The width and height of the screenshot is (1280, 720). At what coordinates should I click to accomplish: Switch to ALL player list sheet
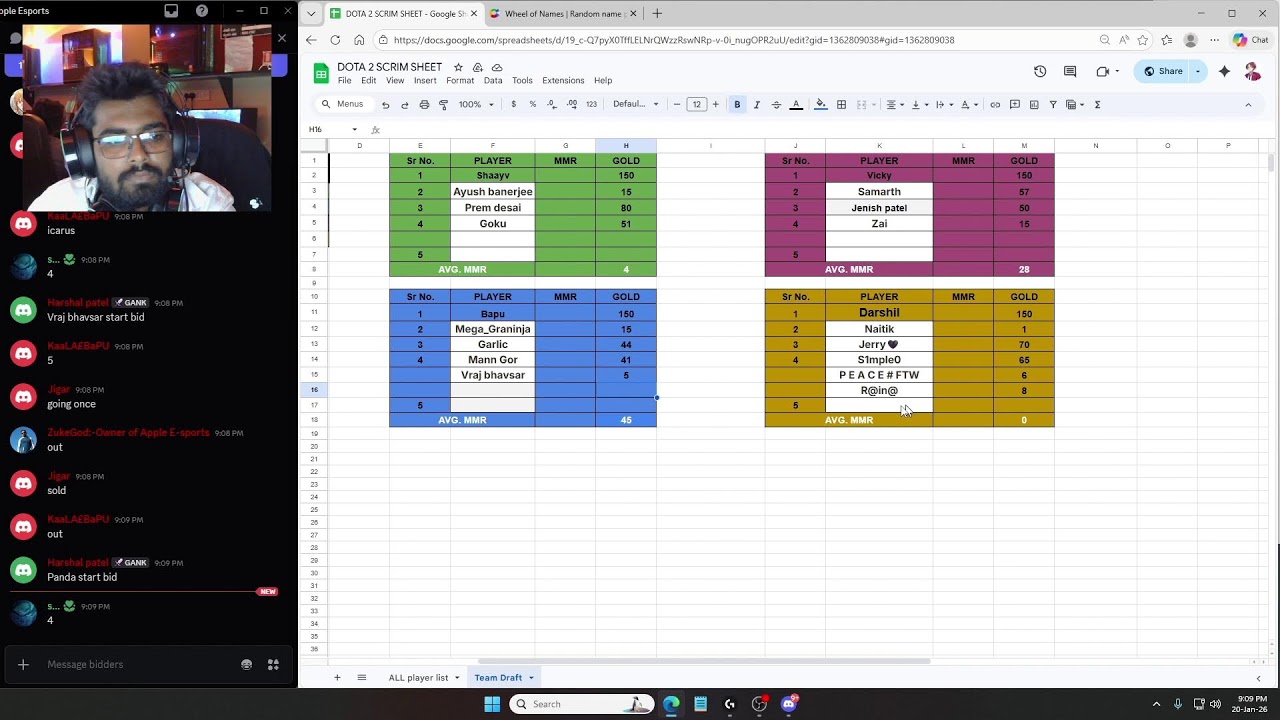[424, 678]
